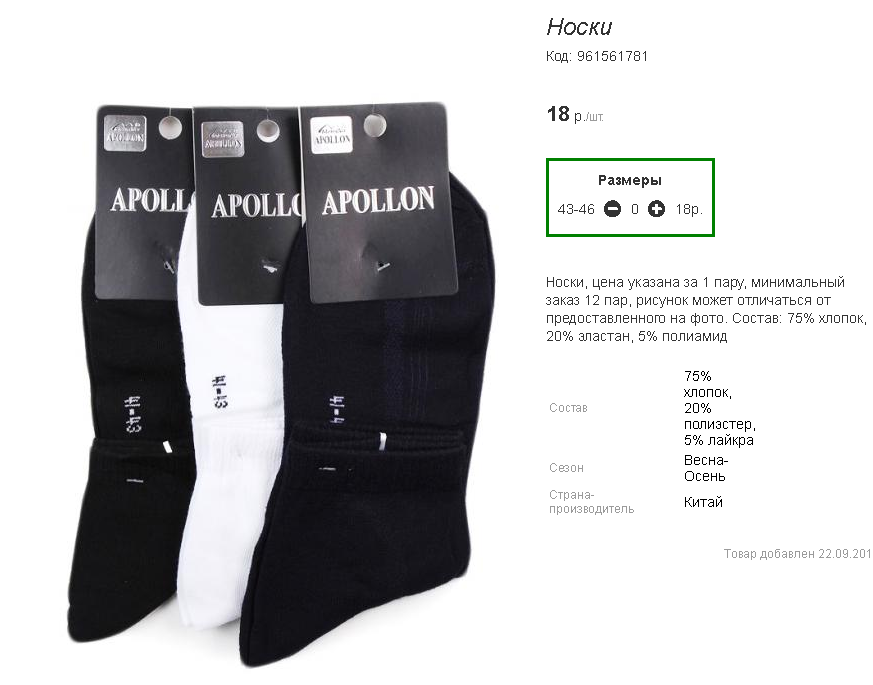This screenshot has width=873, height=685.
Task: Click the quantity value 0 field
Action: click(x=635, y=209)
